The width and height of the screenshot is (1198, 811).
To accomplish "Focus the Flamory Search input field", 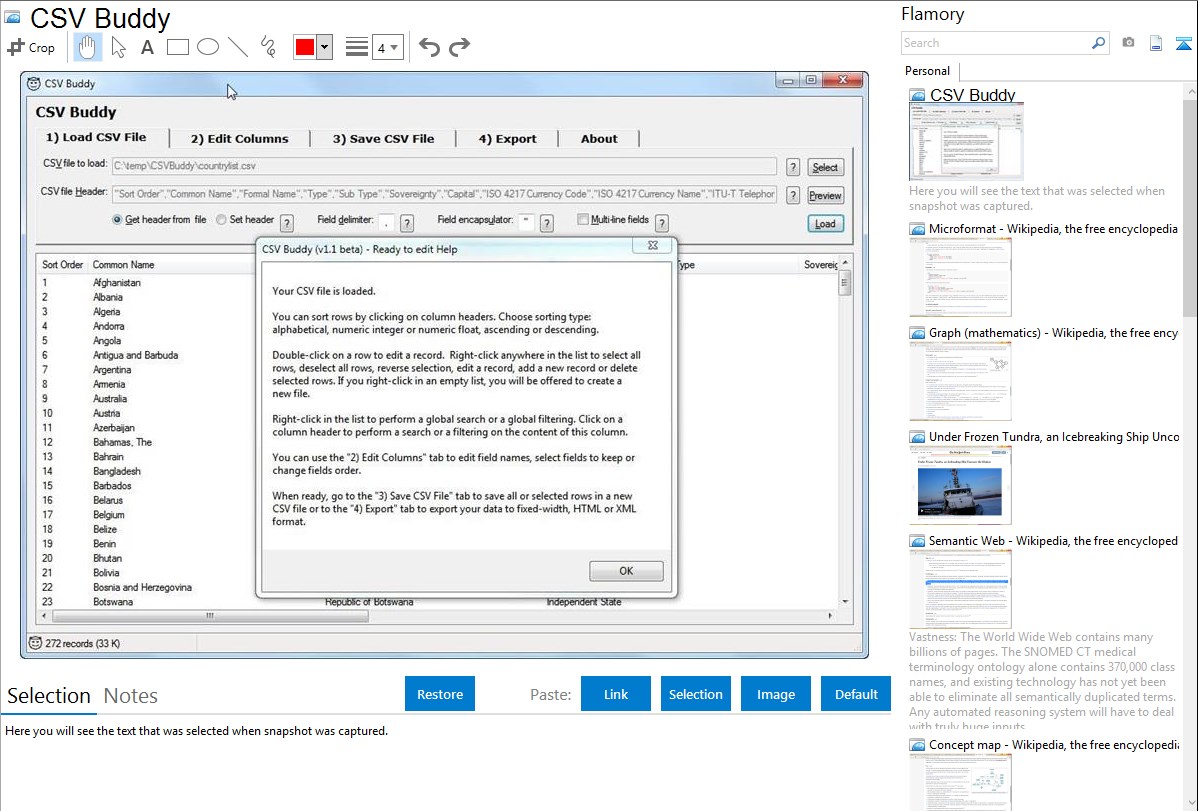I will pos(995,43).
